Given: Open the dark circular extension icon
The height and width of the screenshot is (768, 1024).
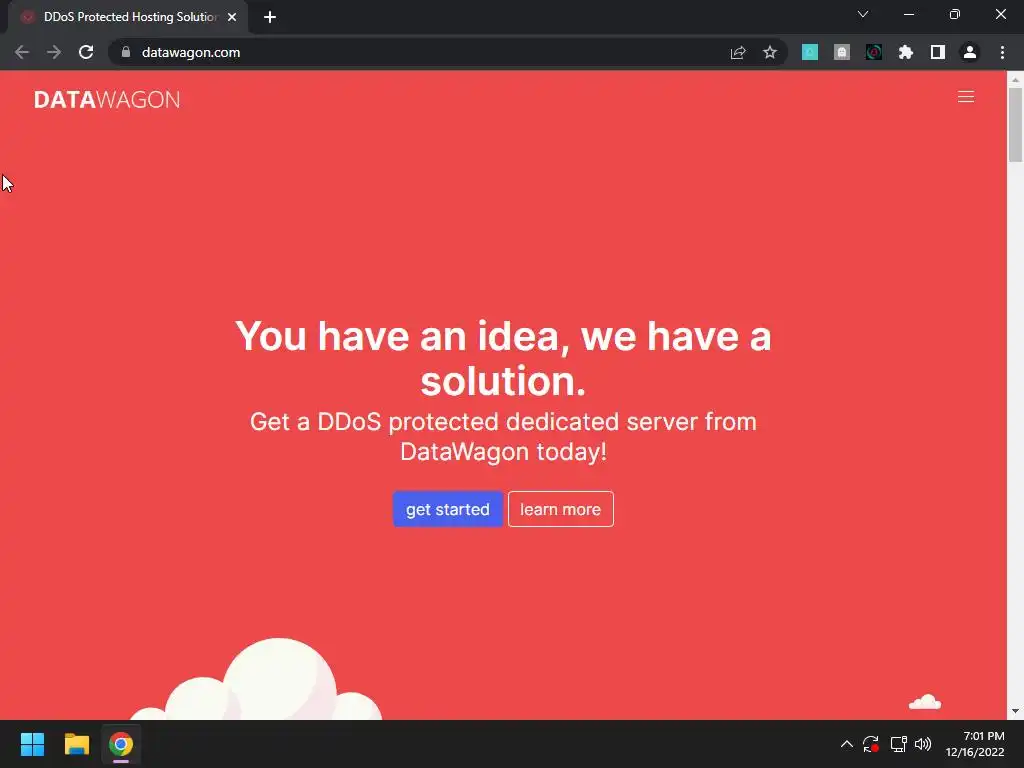Looking at the screenshot, I should 874,52.
